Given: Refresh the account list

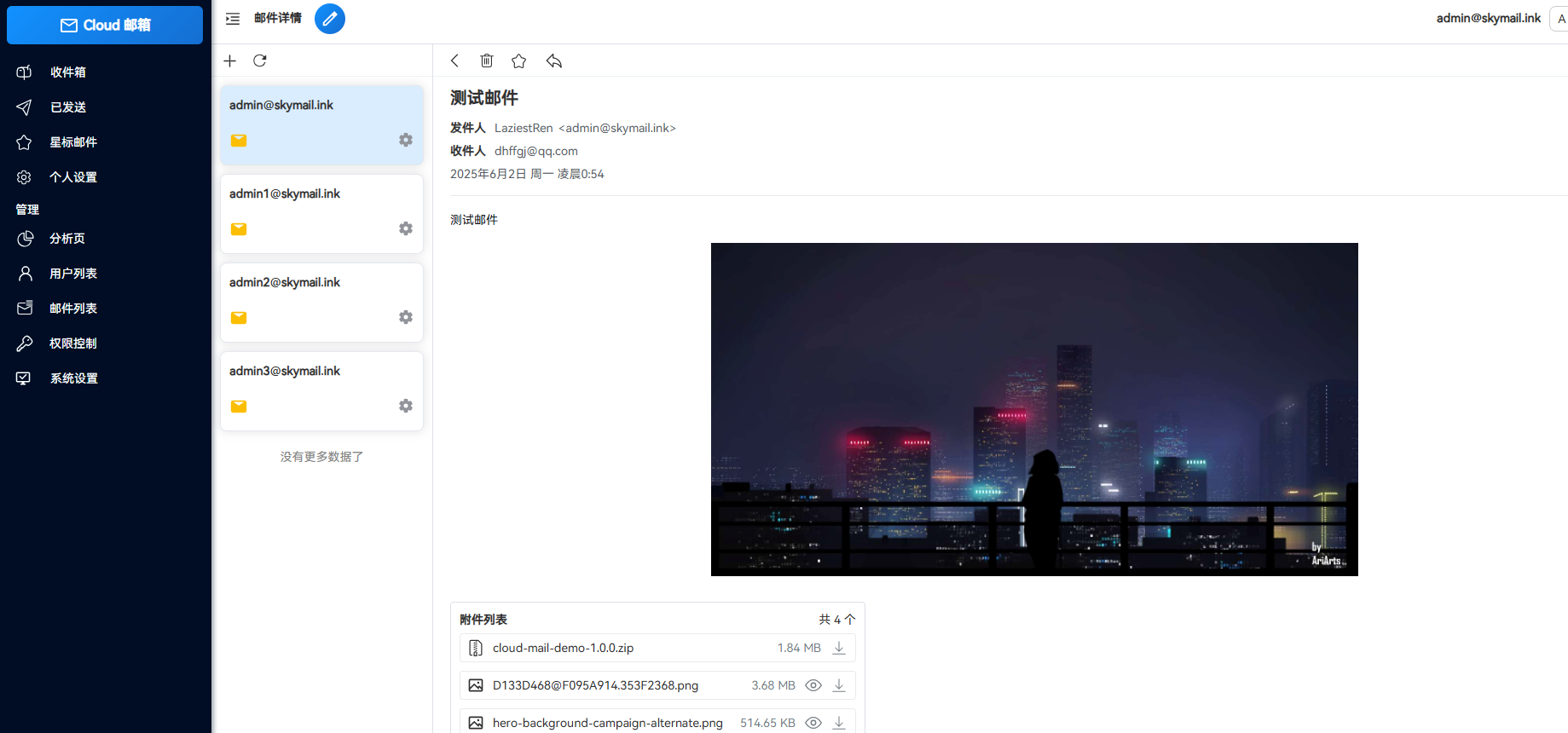Looking at the screenshot, I should pyautogui.click(x=260, y=61).
